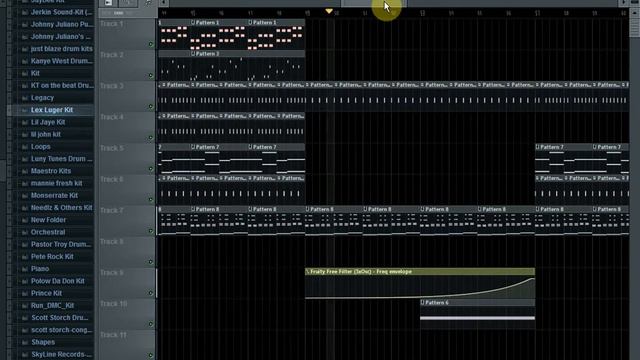Select the Track 1 header
The height and width of the screenshot is (360, 640).
point(127,34)
